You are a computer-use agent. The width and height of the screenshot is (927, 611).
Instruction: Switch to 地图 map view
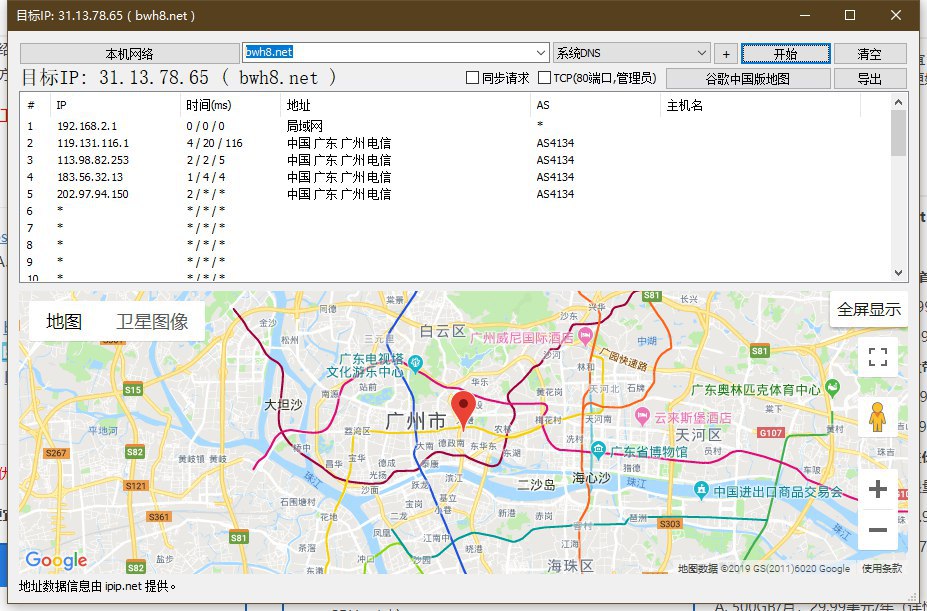click(x=64, y=322)
